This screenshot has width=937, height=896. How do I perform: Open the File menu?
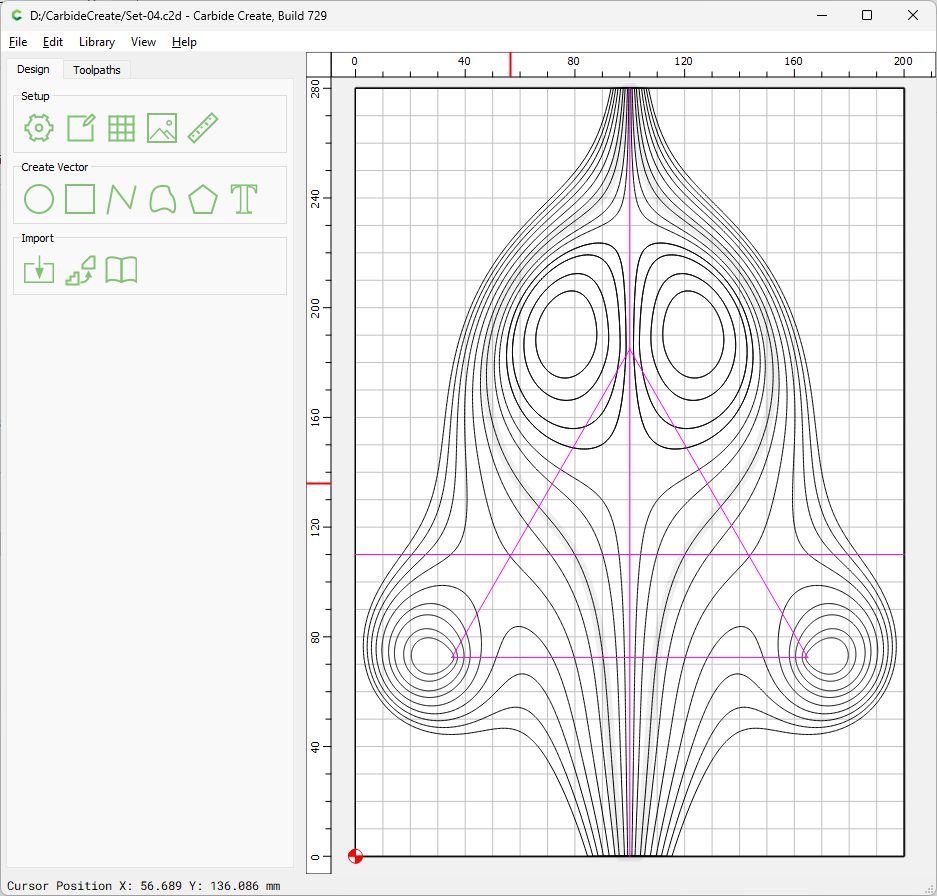[17, 42]
